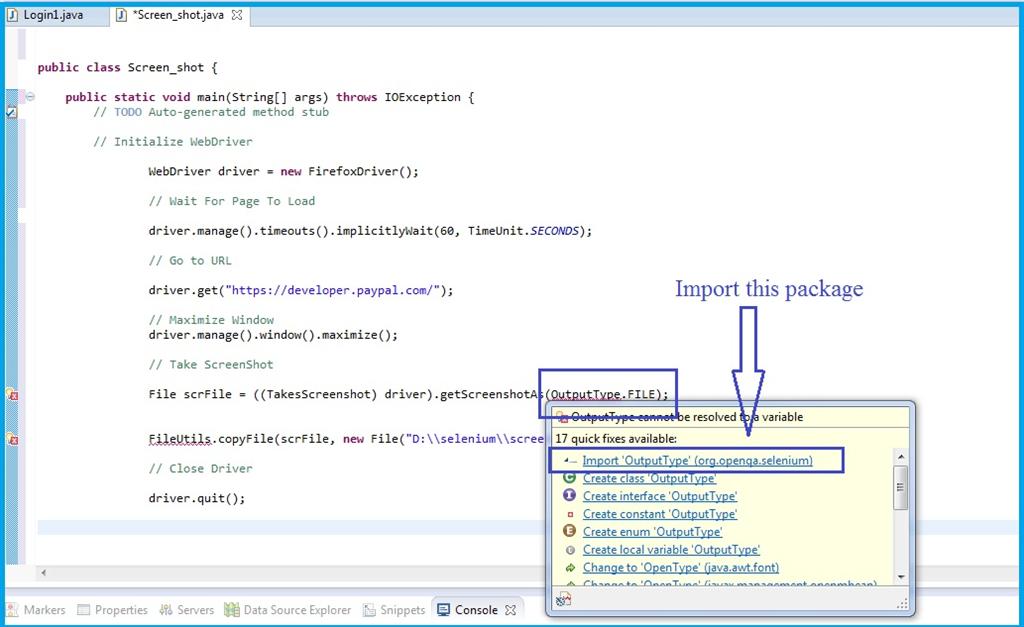Open the Data Source Explorer tab
The width and height of the screenshot is (1024, 627).
(x=287, y=610)
